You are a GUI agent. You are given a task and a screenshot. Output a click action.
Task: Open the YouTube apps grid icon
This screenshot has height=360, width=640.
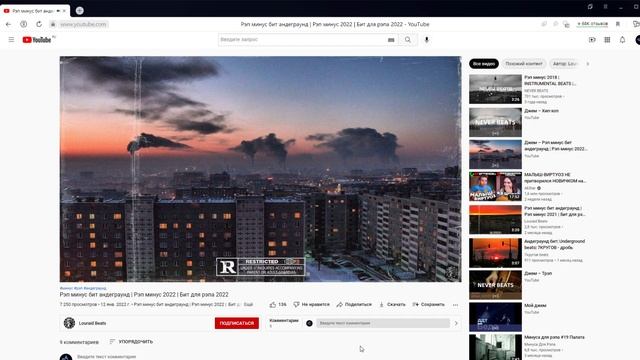[607, 40]
